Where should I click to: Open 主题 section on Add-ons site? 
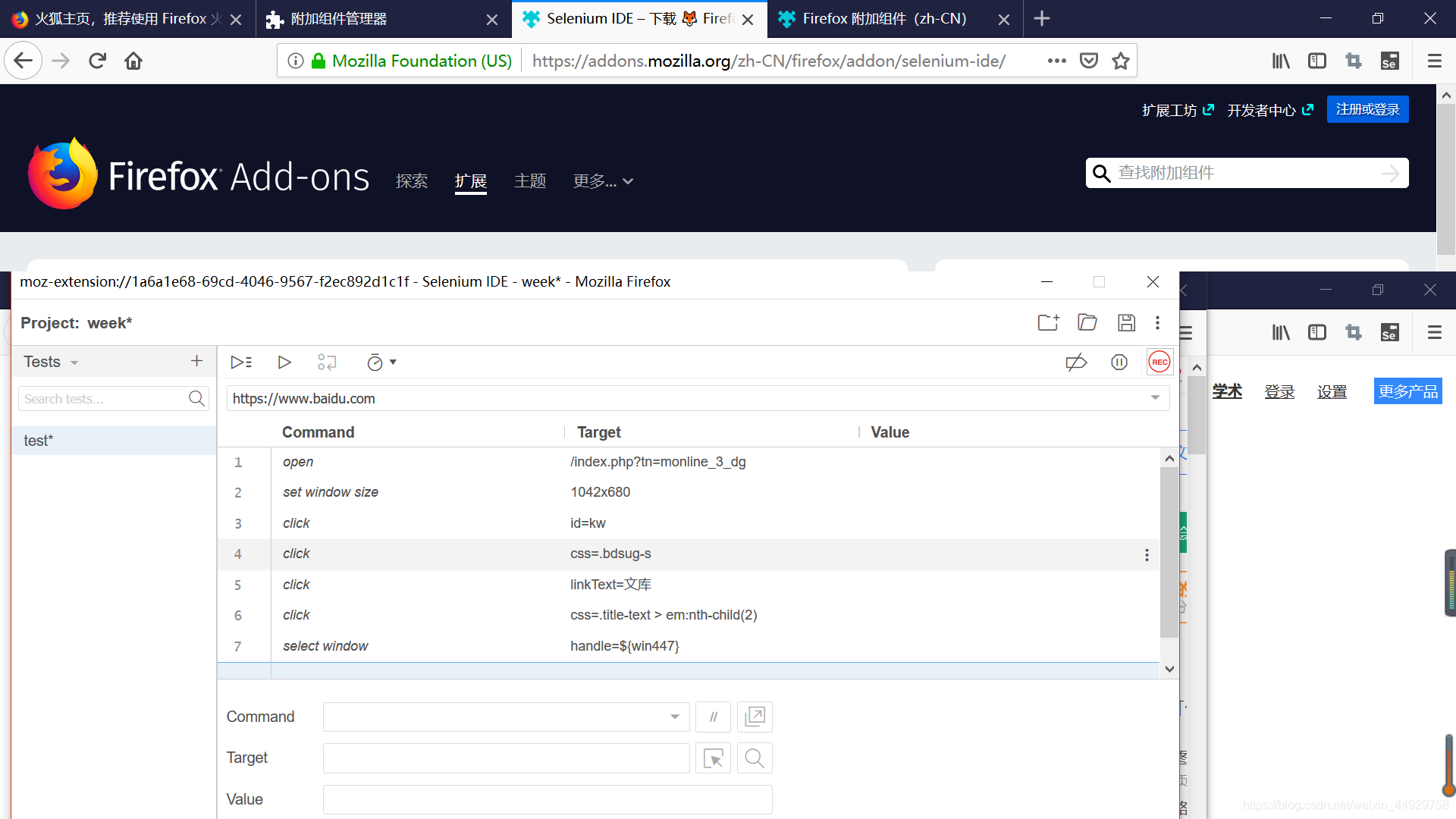(530, 181)
